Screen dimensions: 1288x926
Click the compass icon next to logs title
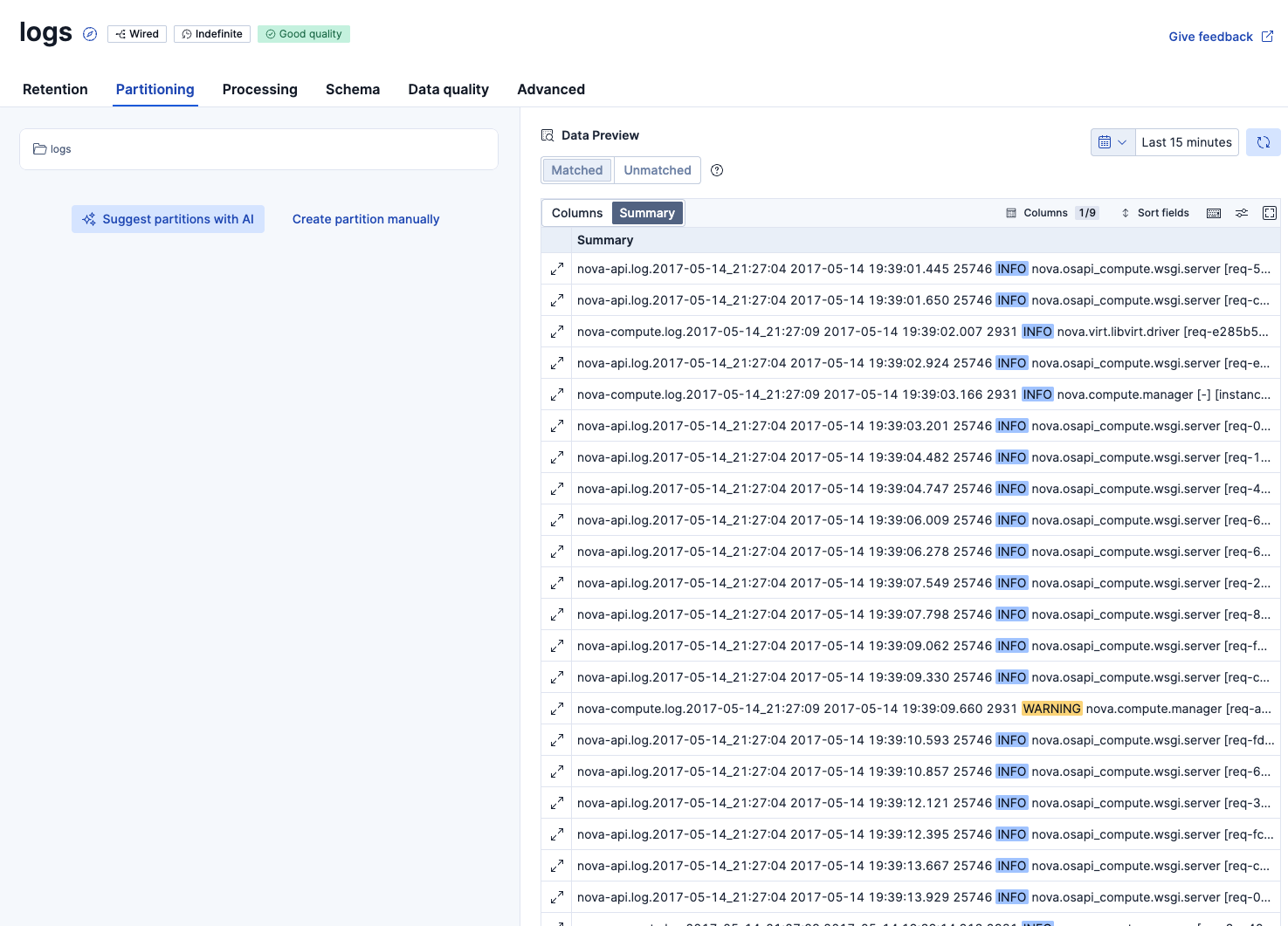pyautogui.click(x=90, y=34)
